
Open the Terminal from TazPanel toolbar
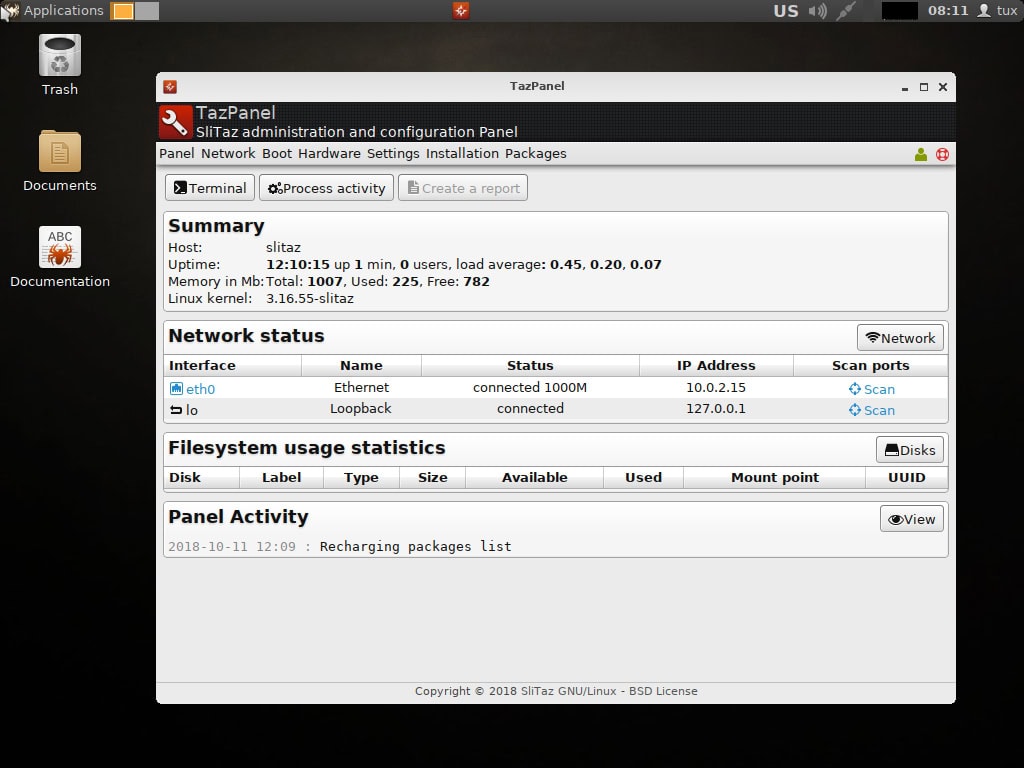pyautogui.click(x=209, y=187)
